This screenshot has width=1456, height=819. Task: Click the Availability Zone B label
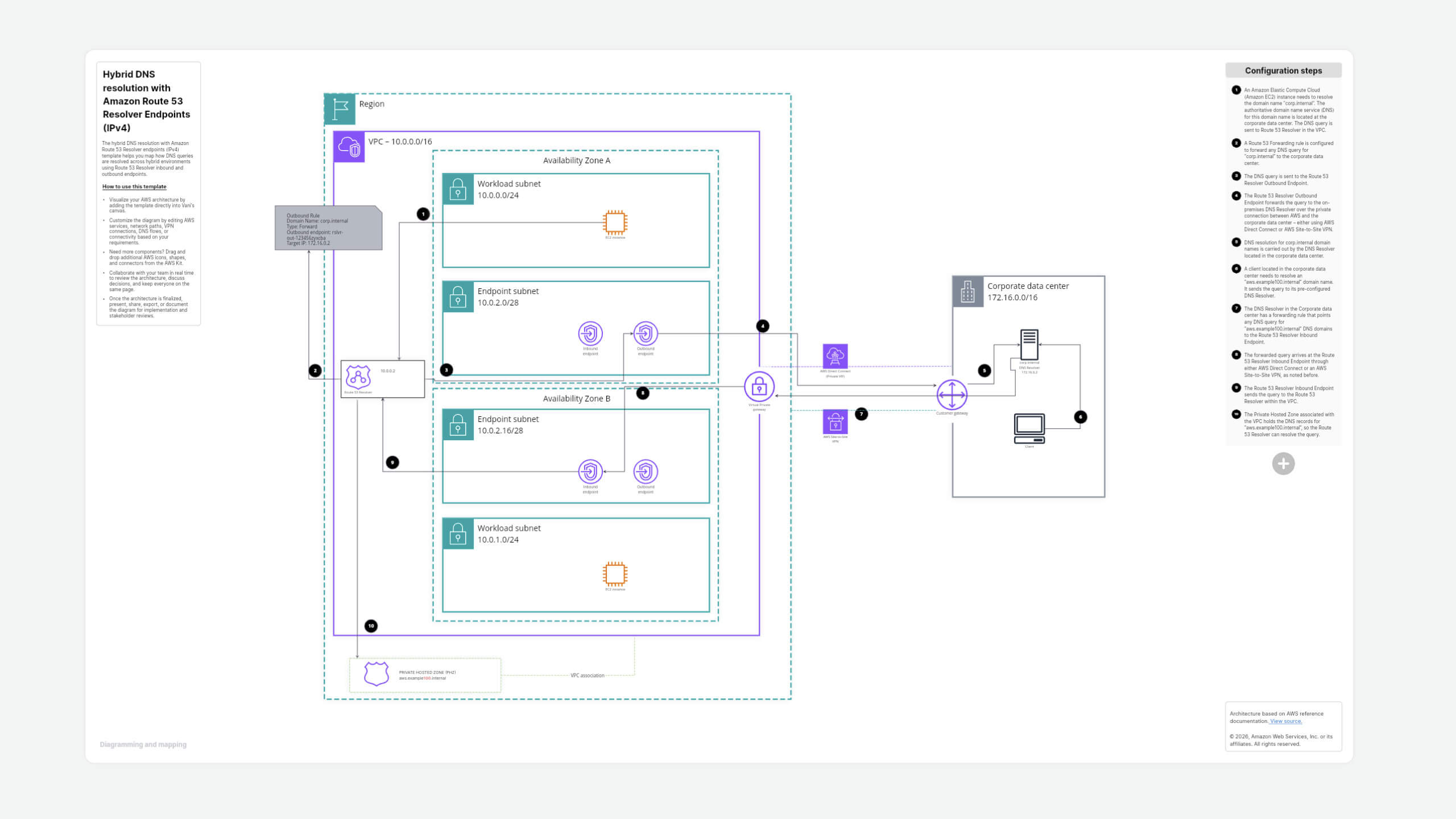pyautogui.click(x=576, y=399)
